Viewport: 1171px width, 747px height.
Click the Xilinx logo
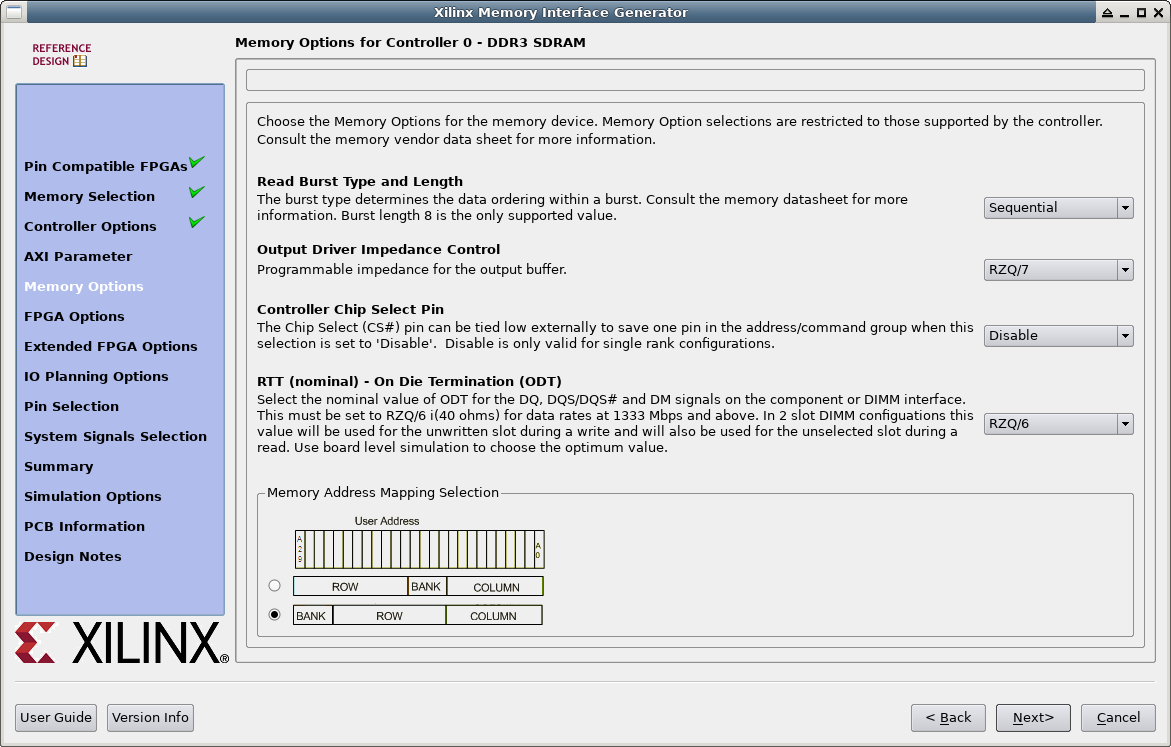[x=121, y=643]
